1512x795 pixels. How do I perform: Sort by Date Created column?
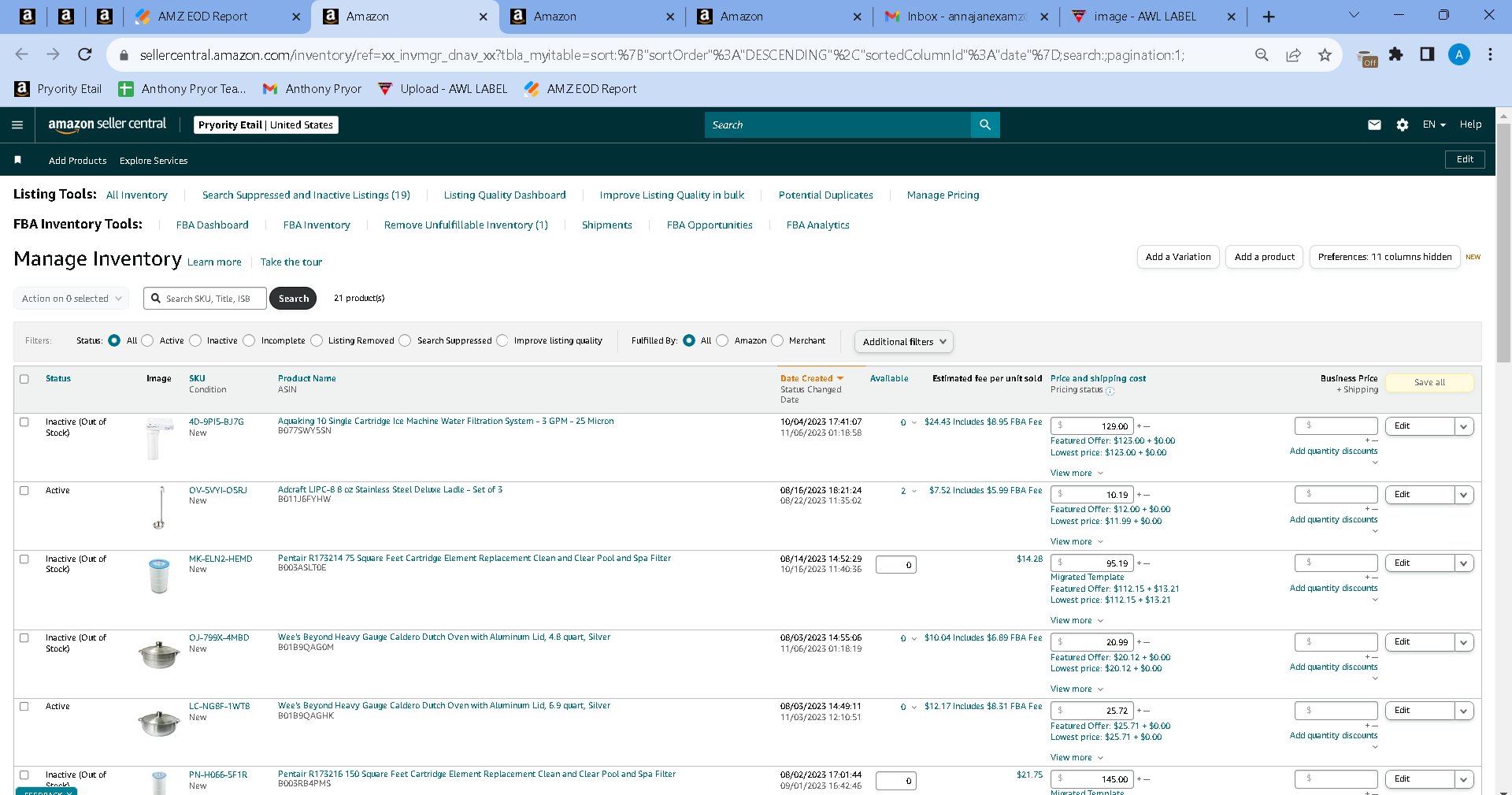click(x=812, y=379)
